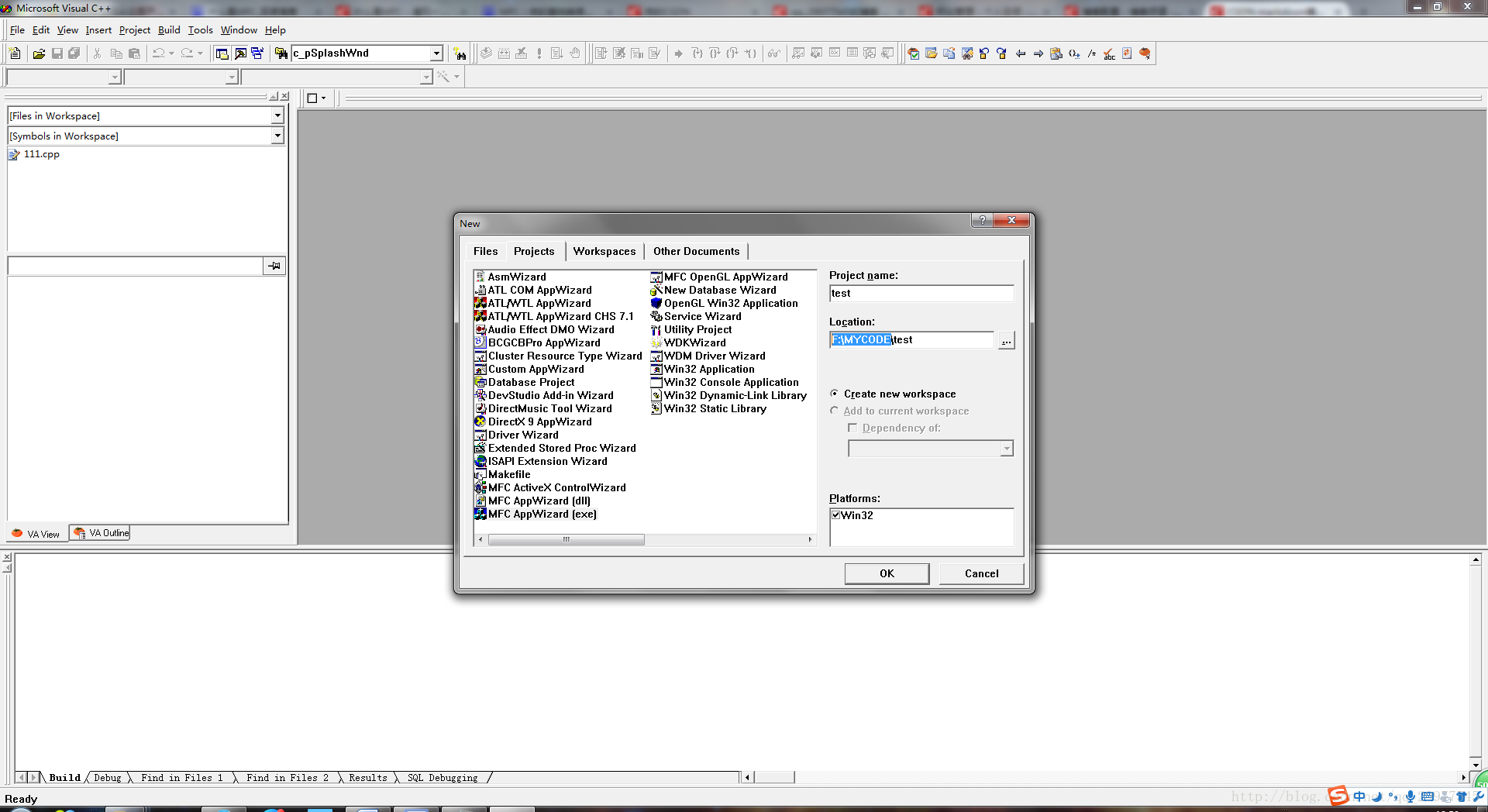Select the Create new workspace radio button
This screenshot has height=812, width=1488.
pyautogui.click(x=835, y=394)
